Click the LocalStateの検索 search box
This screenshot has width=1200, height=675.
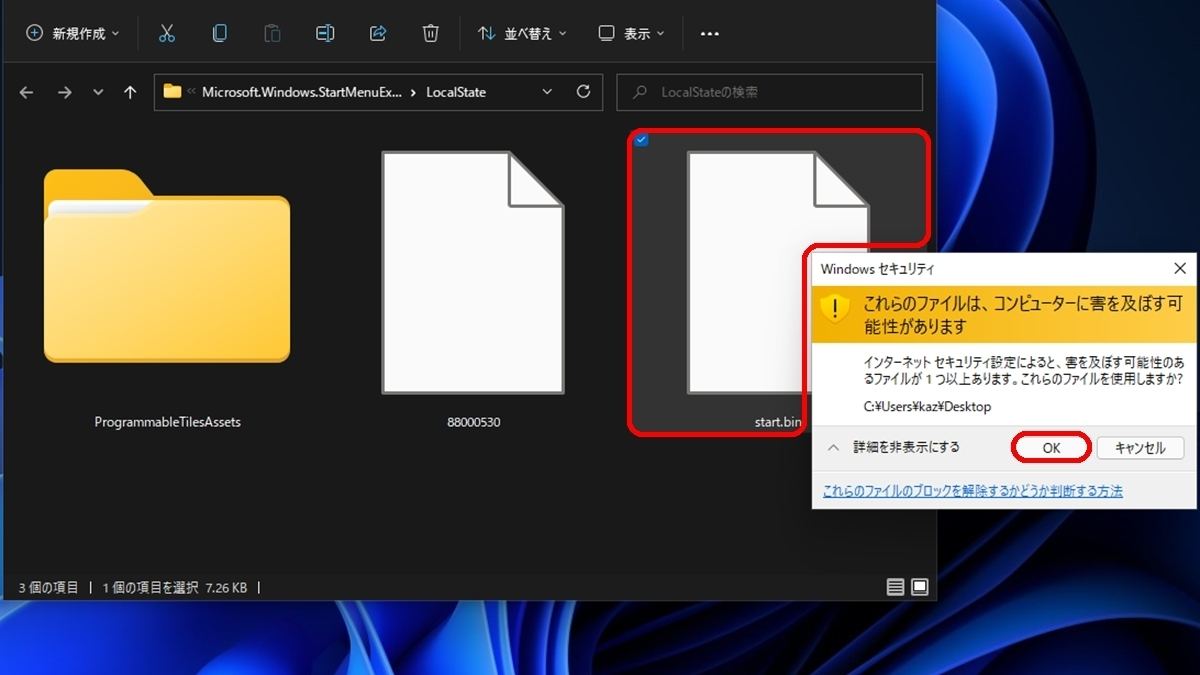tap(769, 92)
